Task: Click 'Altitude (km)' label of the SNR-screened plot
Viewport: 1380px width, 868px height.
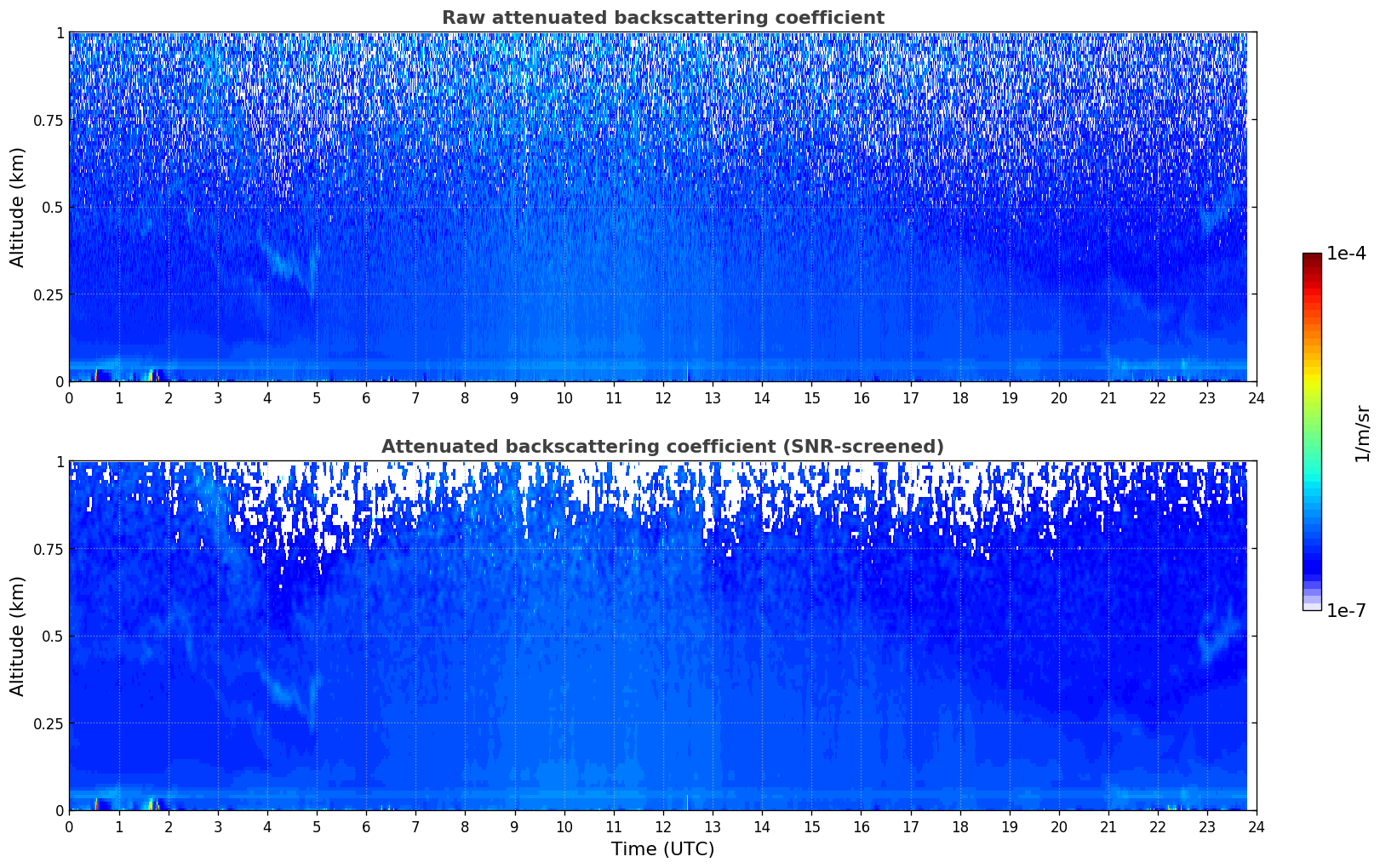Action: [x=18, y=636]
